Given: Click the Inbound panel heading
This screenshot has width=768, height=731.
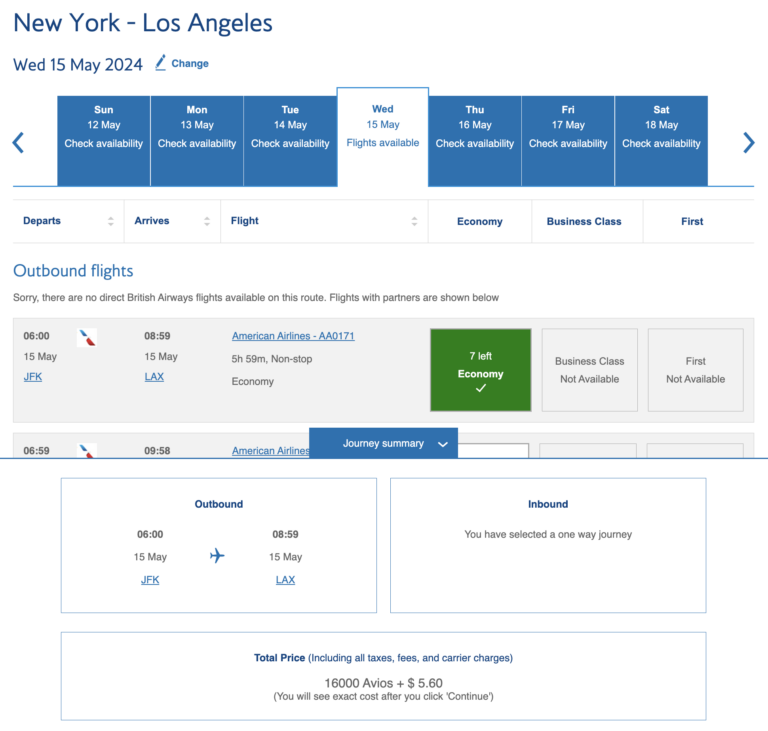Looking at the screenshot, I should [548, 504].
